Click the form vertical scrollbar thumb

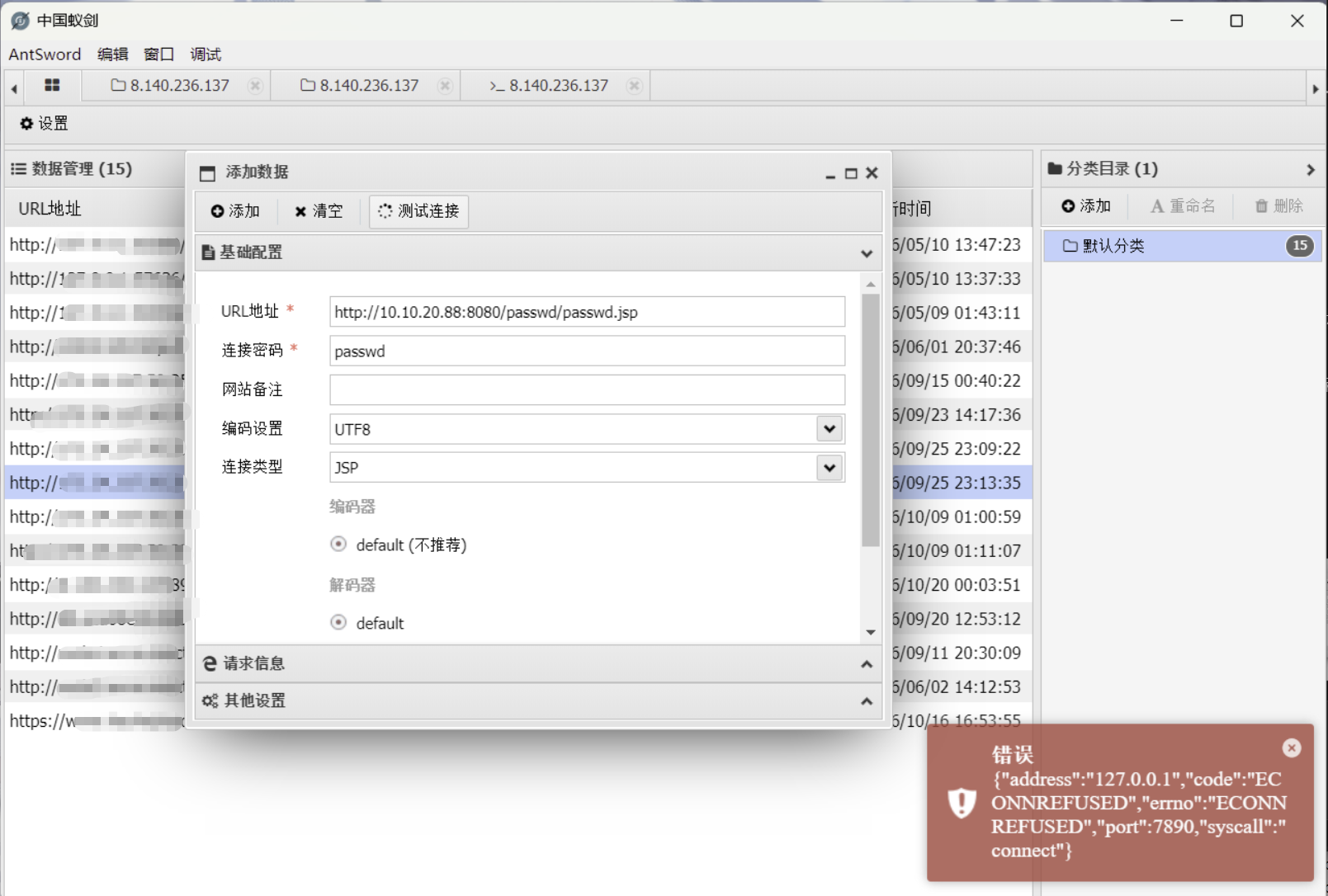[x=871, y=420]
